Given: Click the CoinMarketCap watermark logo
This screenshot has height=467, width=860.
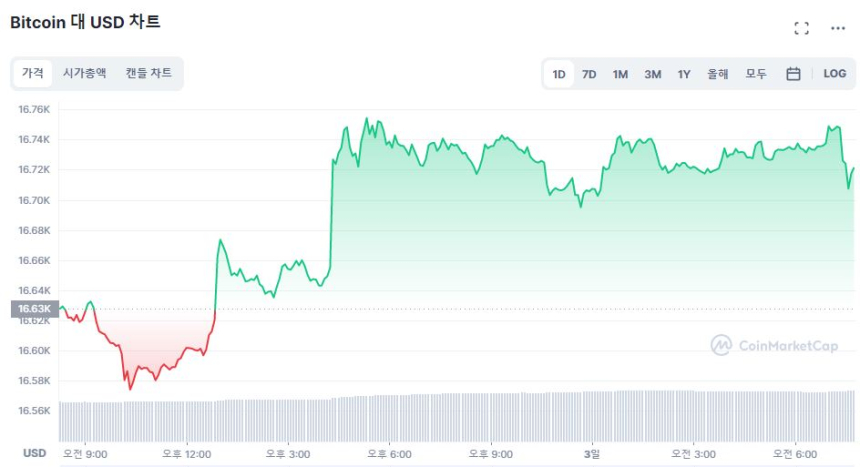Looking at the screenshot, I should [774, 345].
